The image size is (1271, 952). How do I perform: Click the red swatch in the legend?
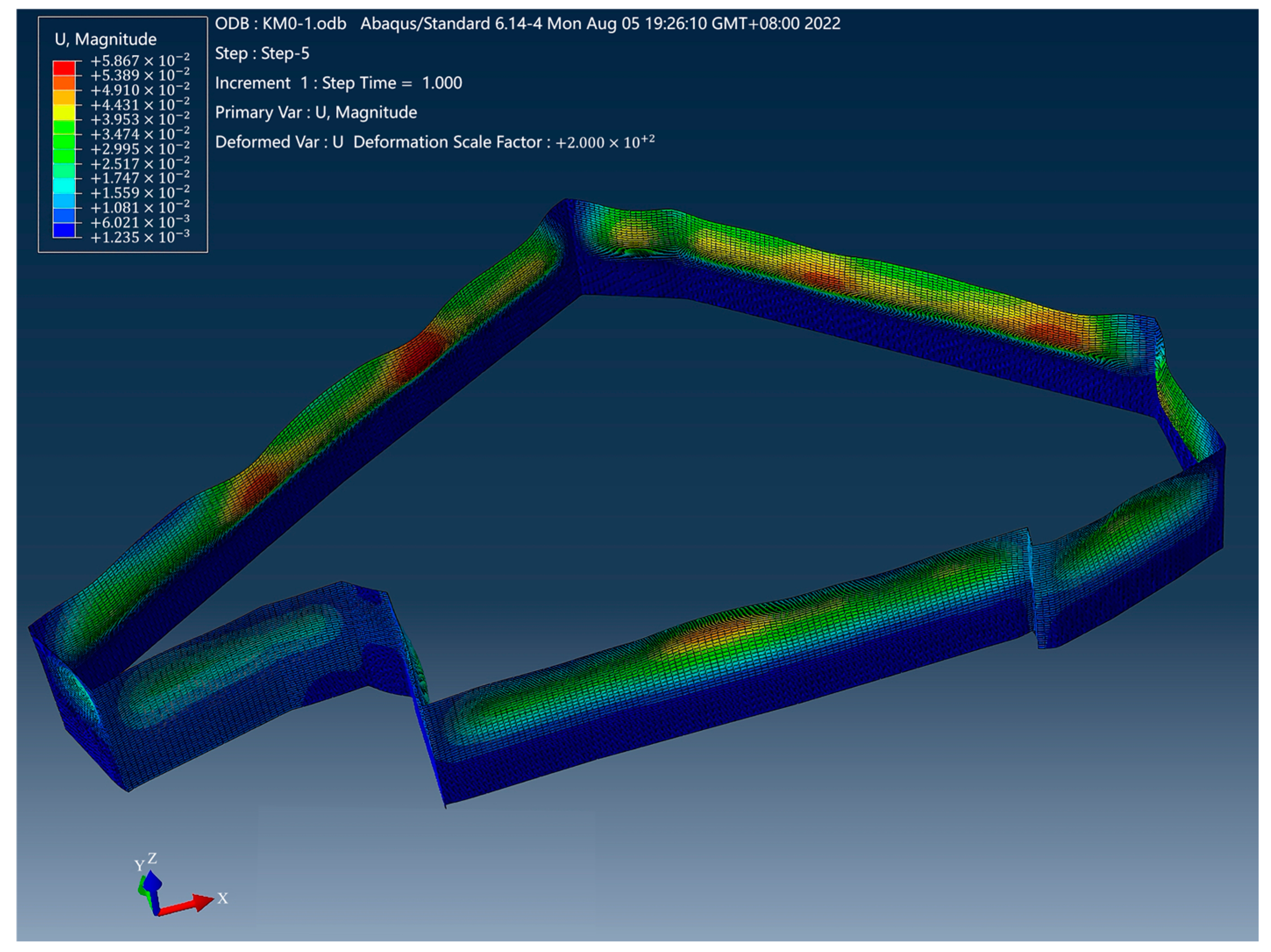coord(64,68)
